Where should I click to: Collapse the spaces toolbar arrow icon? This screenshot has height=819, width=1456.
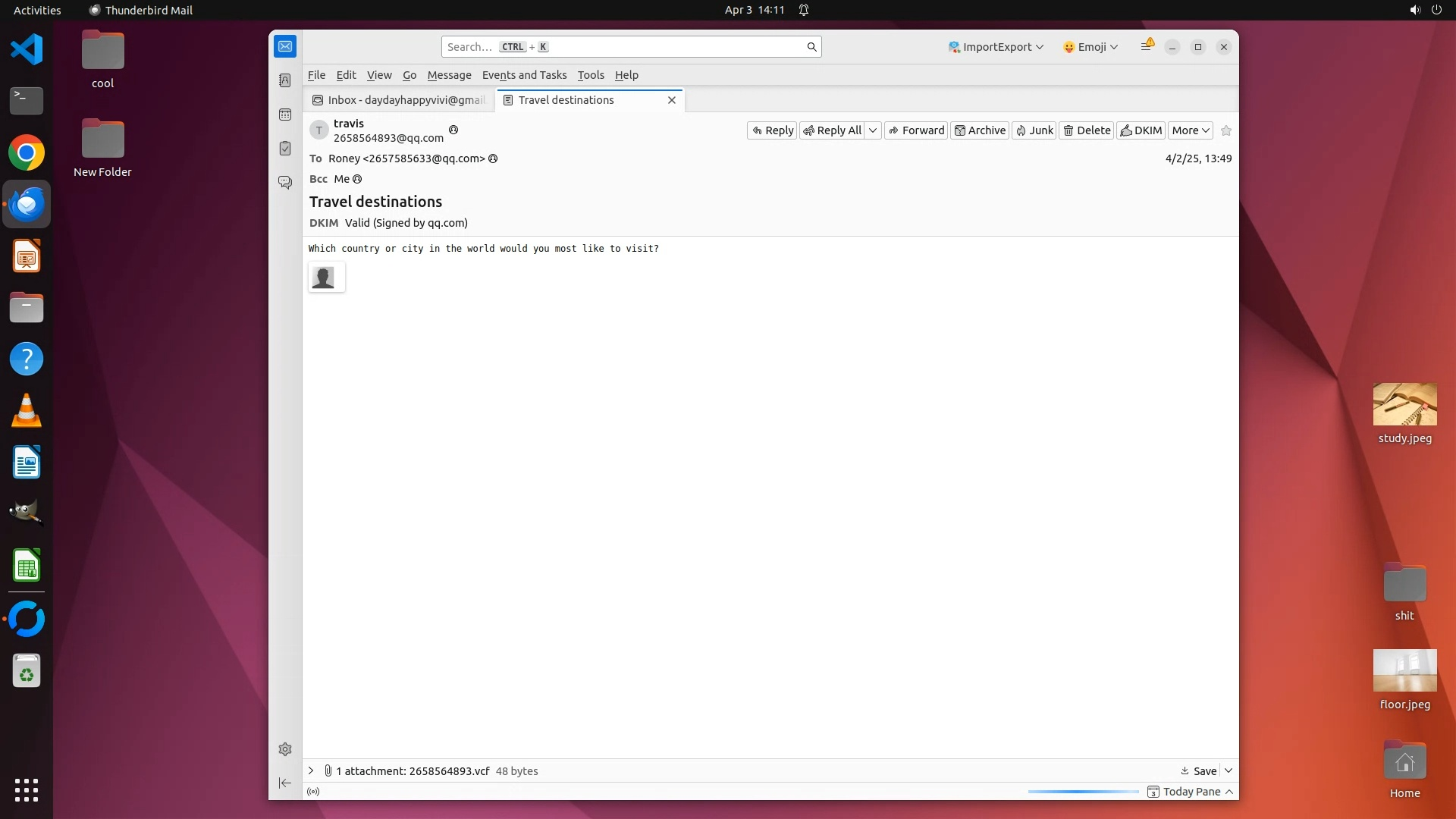point(285,783)
